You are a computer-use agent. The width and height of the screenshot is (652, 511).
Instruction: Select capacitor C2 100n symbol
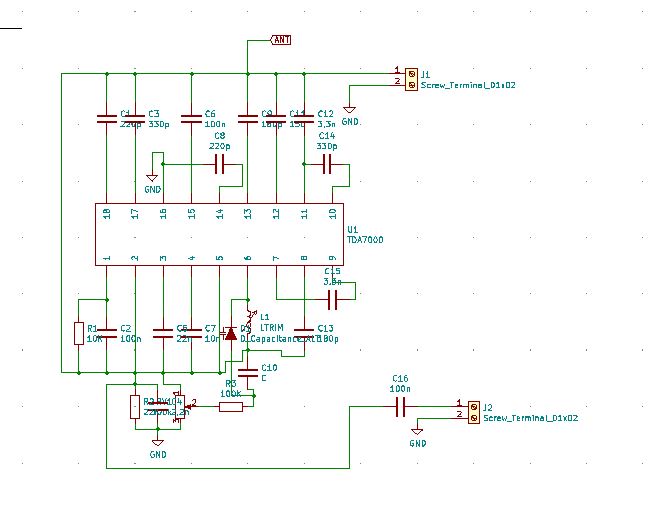(107, 334)
